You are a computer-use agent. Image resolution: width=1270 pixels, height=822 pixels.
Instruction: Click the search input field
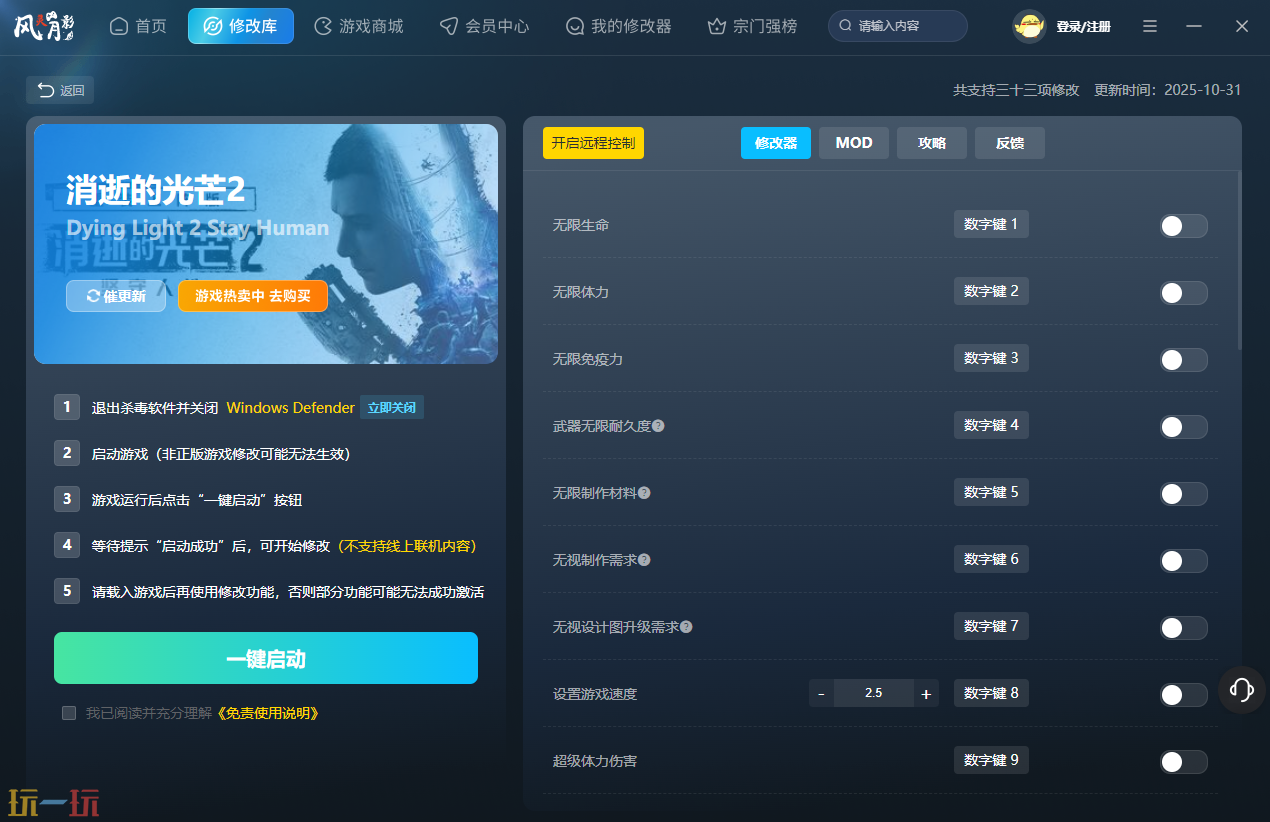[898, 26]
